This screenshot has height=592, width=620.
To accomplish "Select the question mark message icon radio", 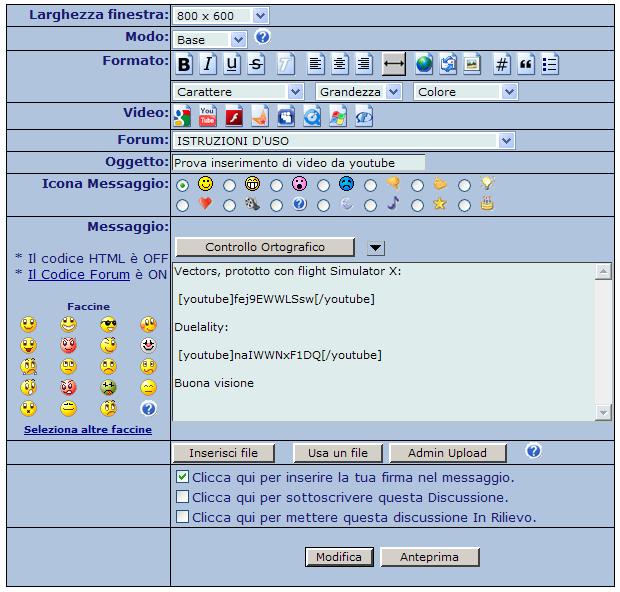I will (276, 206).
